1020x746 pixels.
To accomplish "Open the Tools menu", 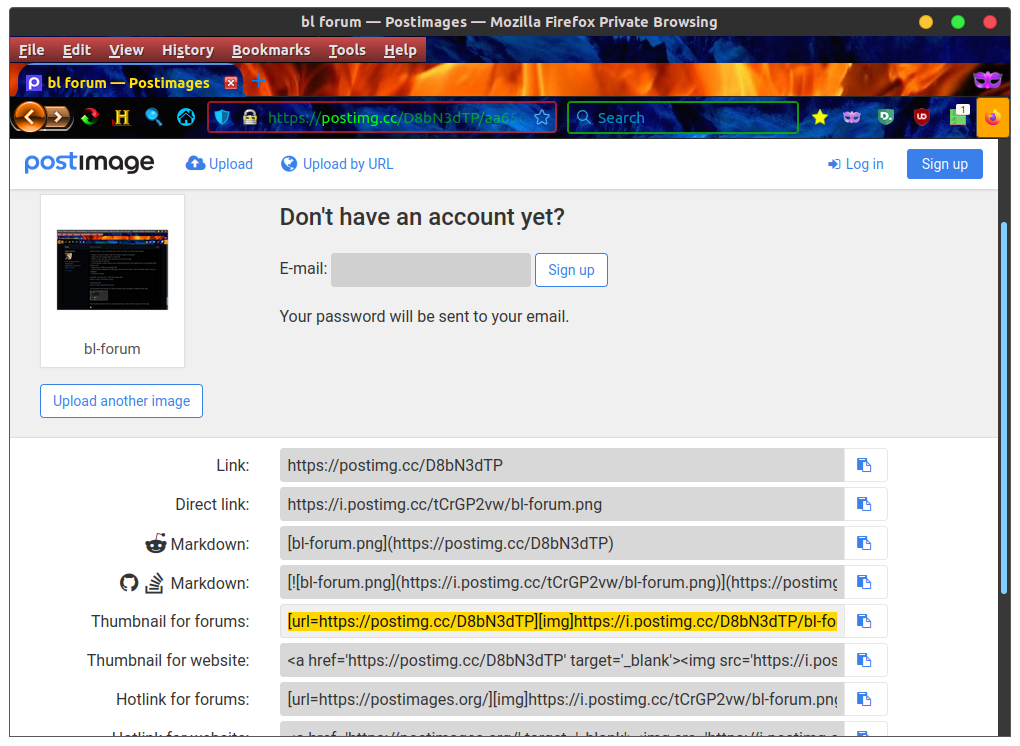I will (x=347, y=50).
